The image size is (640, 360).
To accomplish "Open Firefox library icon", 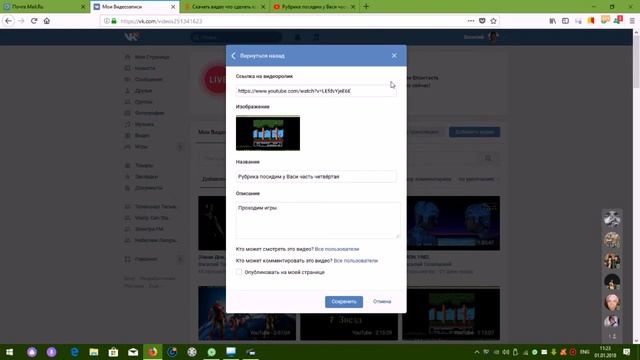I will click(553, 21).
